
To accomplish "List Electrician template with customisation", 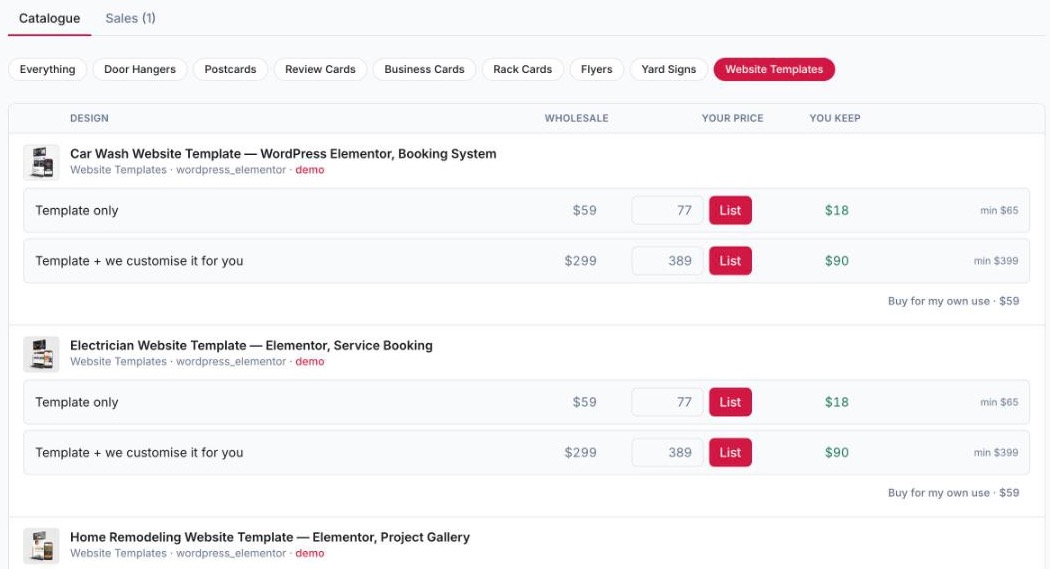I will click(x=731, y=453).
